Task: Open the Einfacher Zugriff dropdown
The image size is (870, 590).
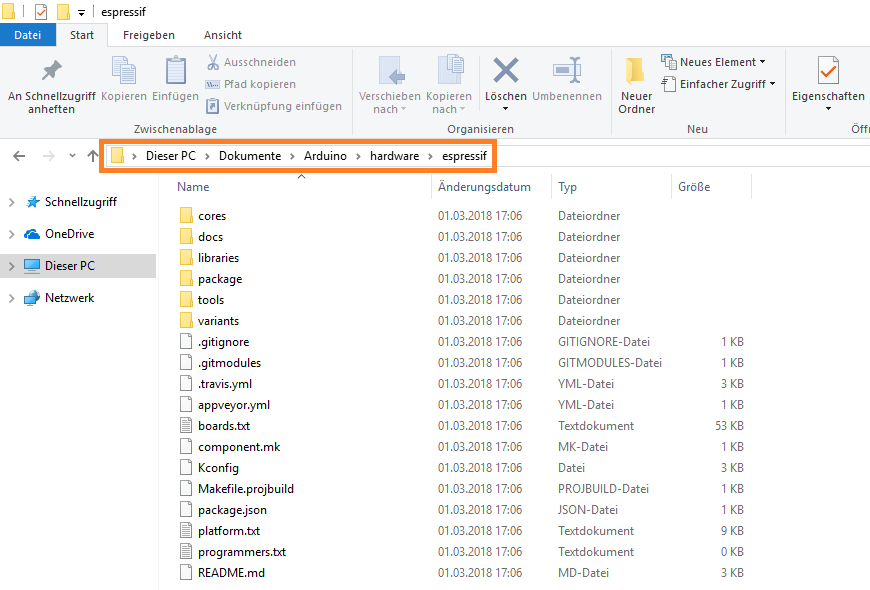Action: click(x=772, y=84)
